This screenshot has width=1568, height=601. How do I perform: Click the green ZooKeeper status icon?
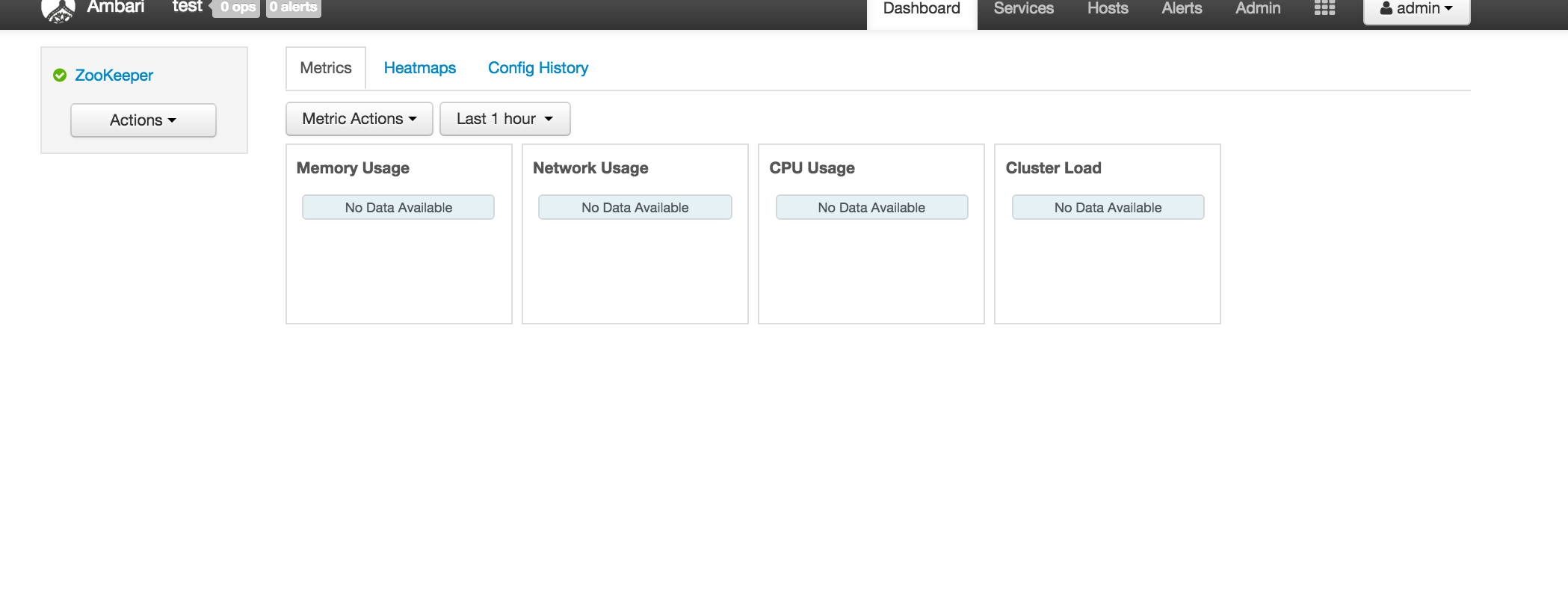click(59, 75)
